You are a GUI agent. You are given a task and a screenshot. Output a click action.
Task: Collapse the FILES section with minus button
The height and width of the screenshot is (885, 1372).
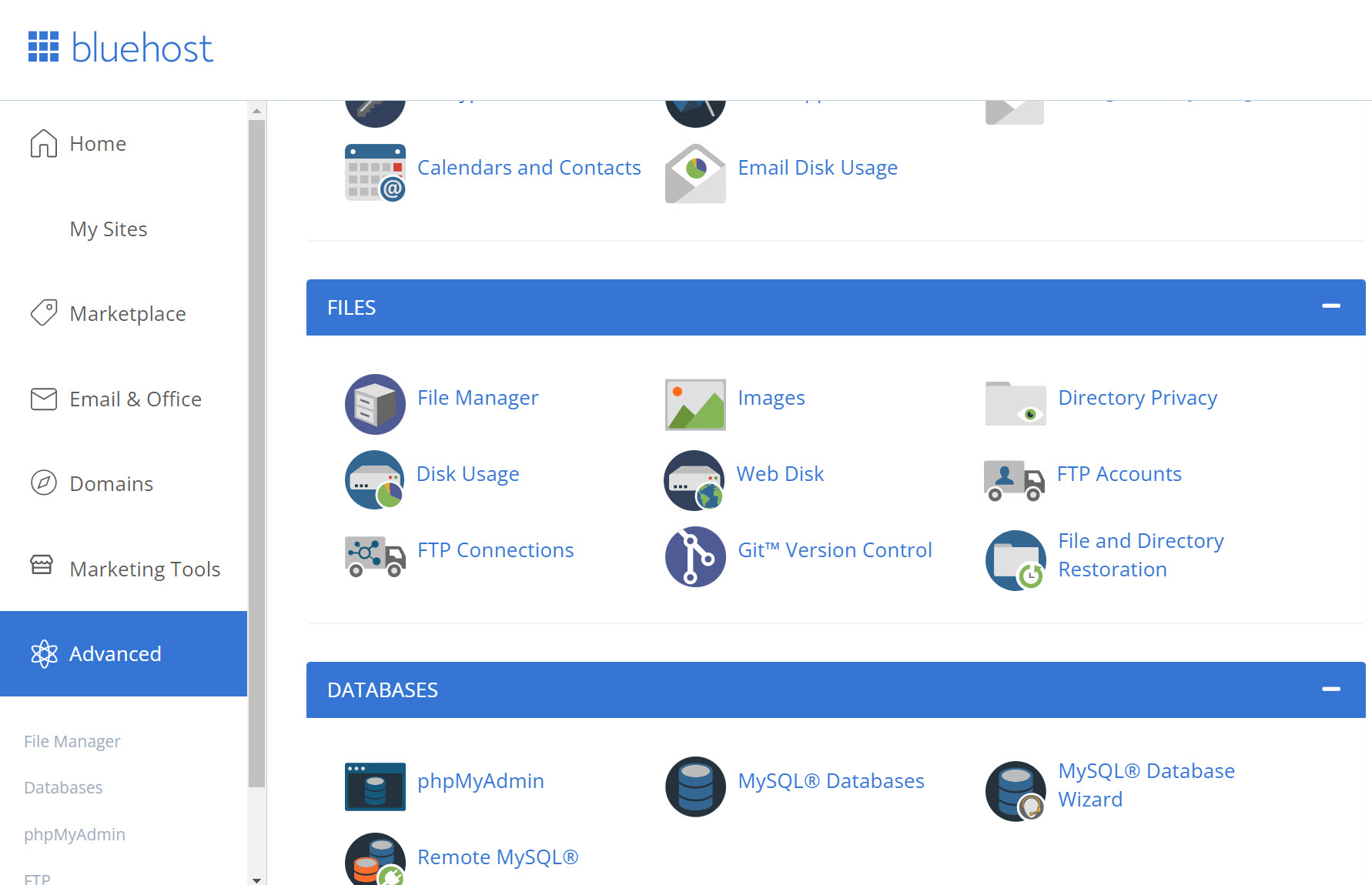pos(1331,306)
